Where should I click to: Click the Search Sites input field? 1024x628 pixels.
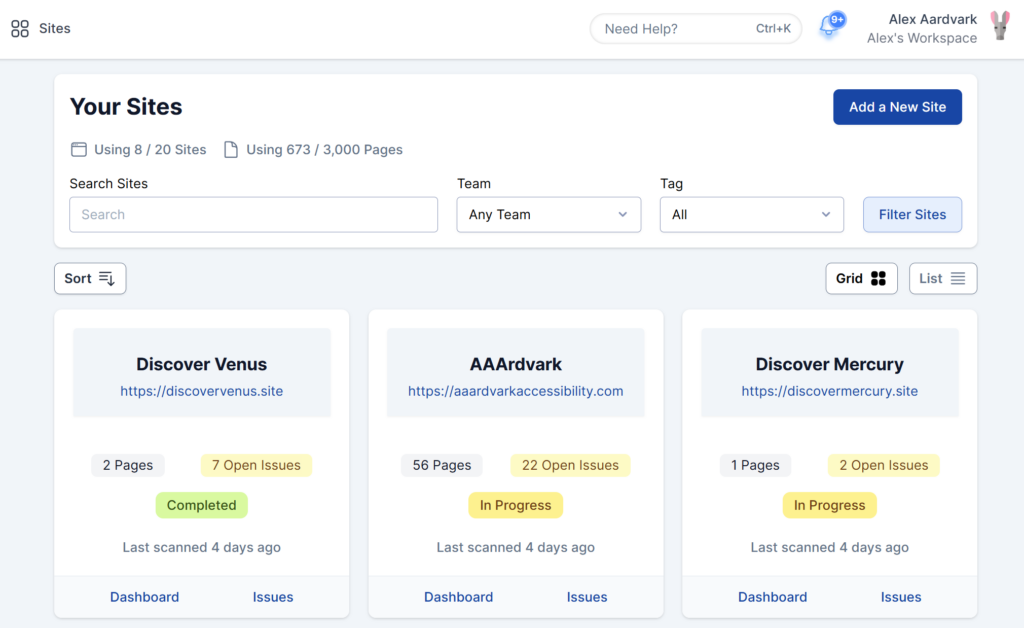pyautogui.click(x=253, y=215)
